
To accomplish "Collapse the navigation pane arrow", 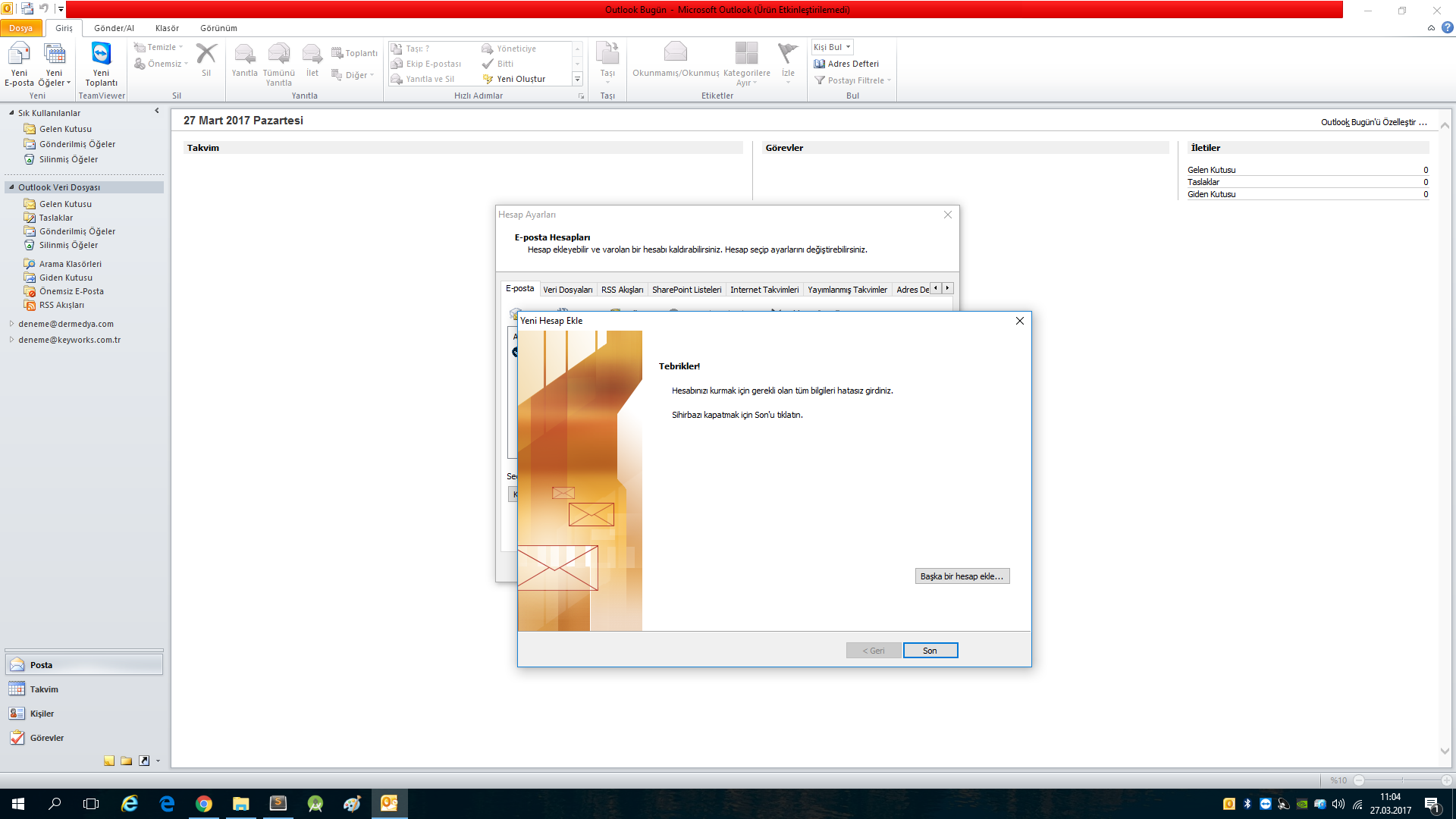I will pyautogui.click(x=157, y=111).
